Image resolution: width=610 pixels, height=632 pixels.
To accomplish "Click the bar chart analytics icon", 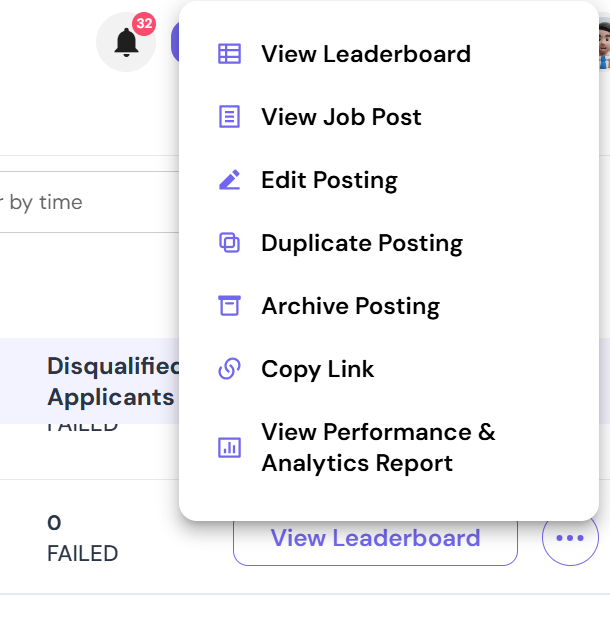I will tap(229, 447).
